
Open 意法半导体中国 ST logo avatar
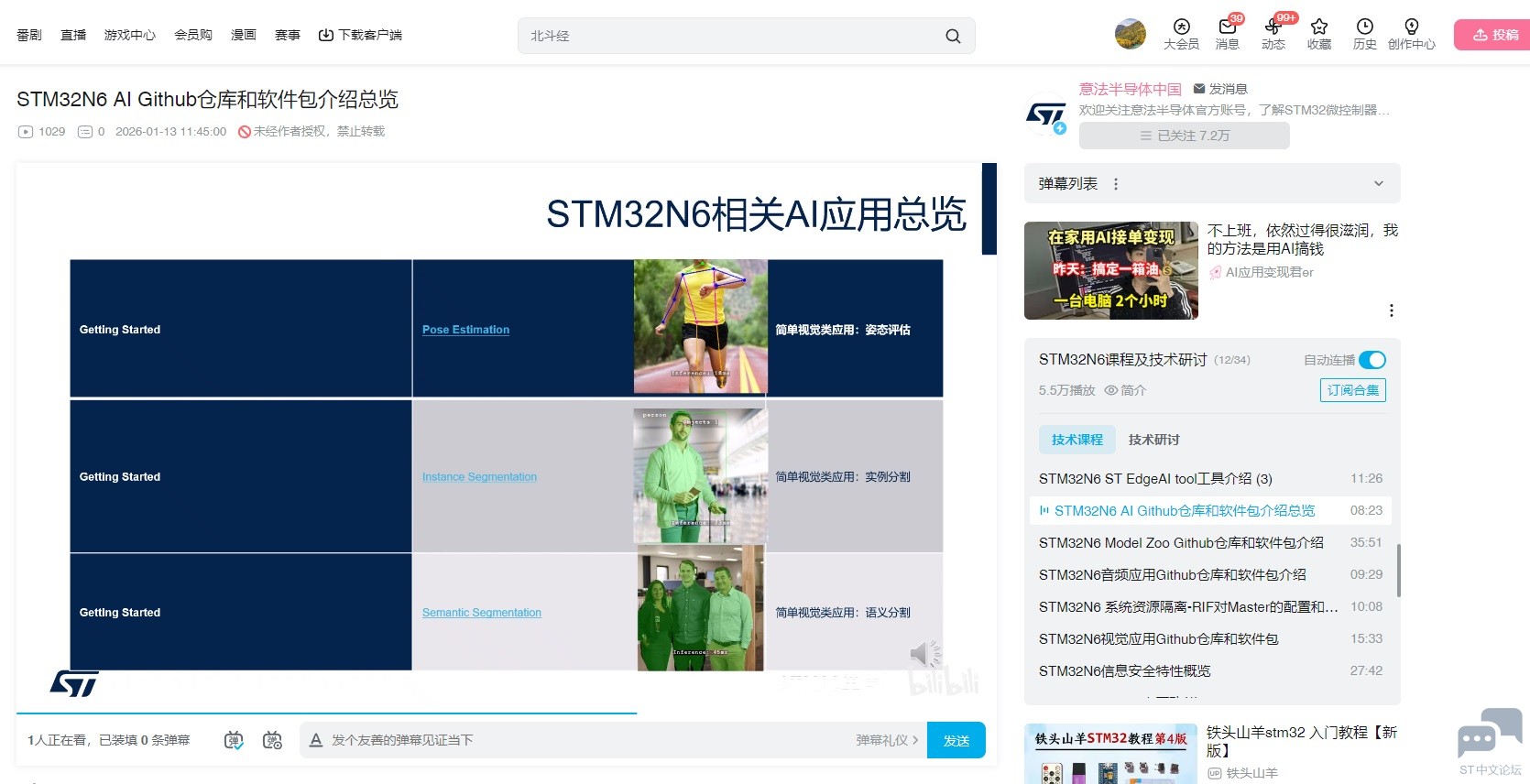1046,114
